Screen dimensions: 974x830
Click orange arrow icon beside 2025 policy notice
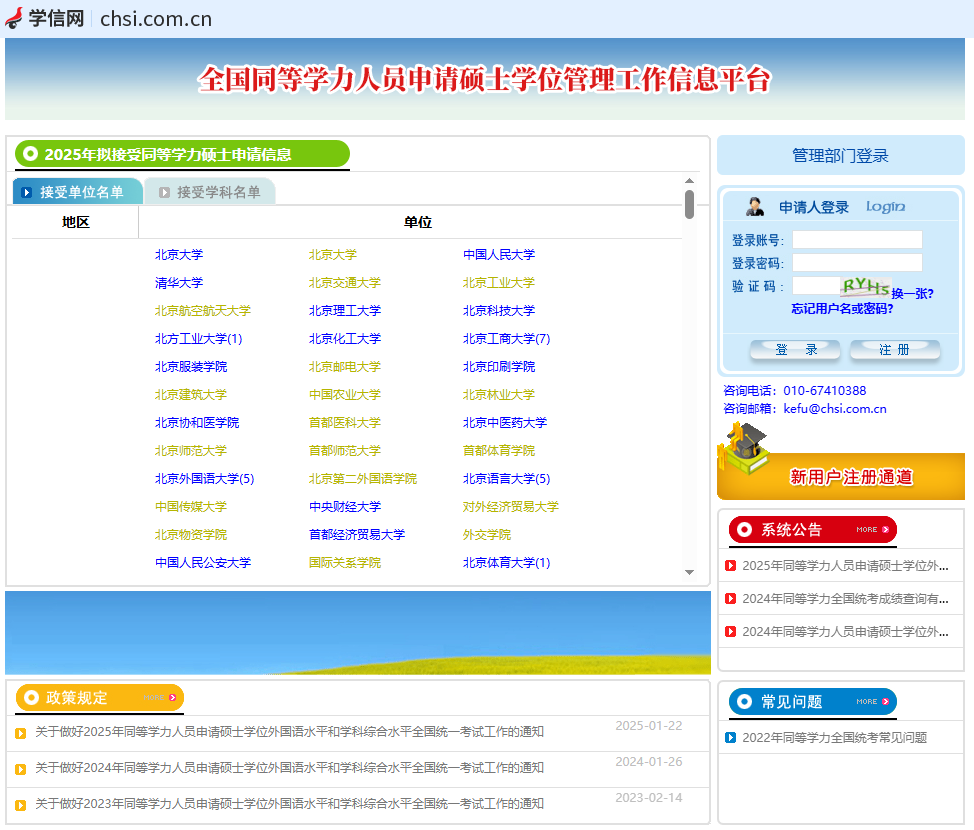[20, 734]
